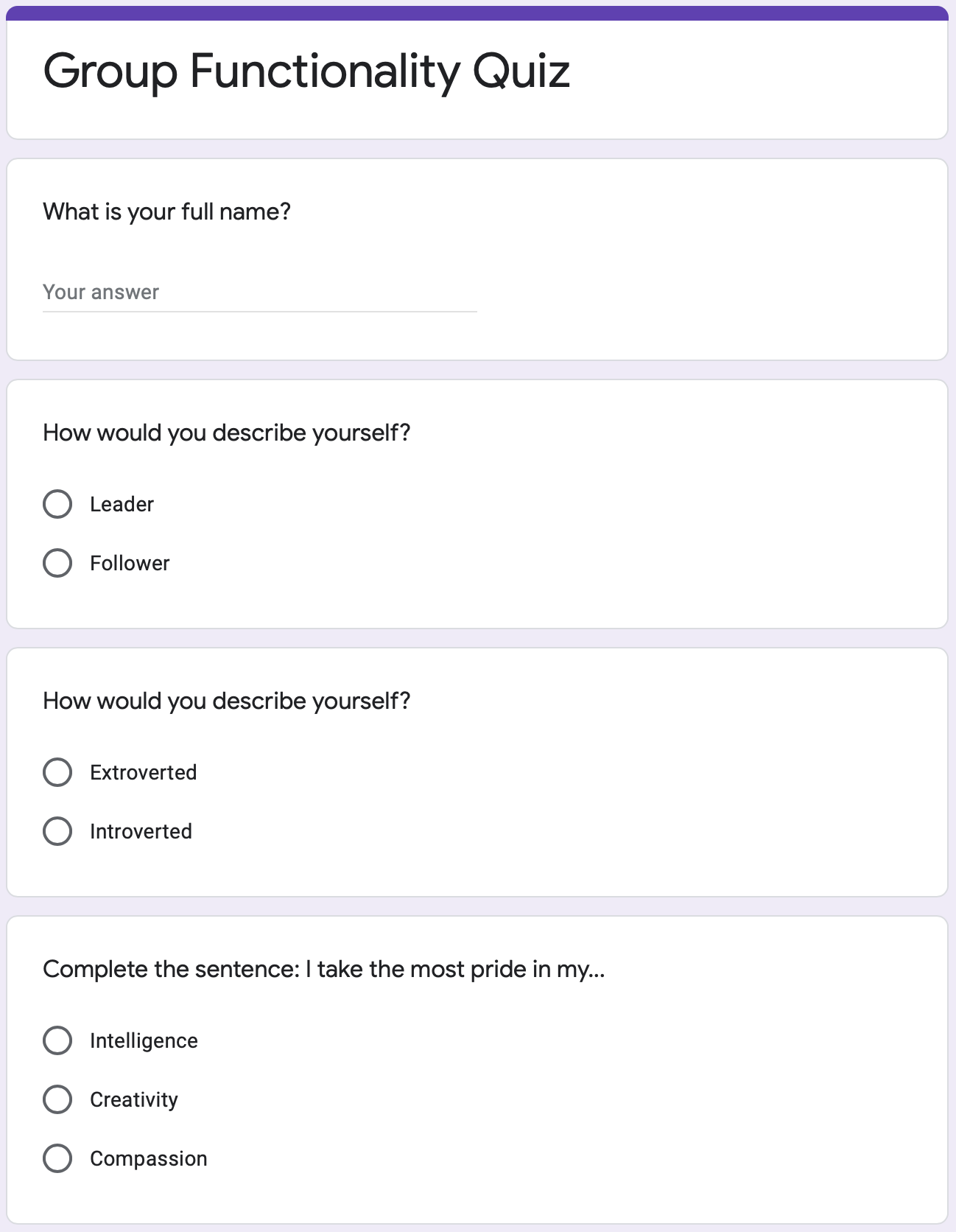The height and width of the screenshot is (1232, 956).
Task: Mark the Compassion radio button
Action: pos(57,1159)
